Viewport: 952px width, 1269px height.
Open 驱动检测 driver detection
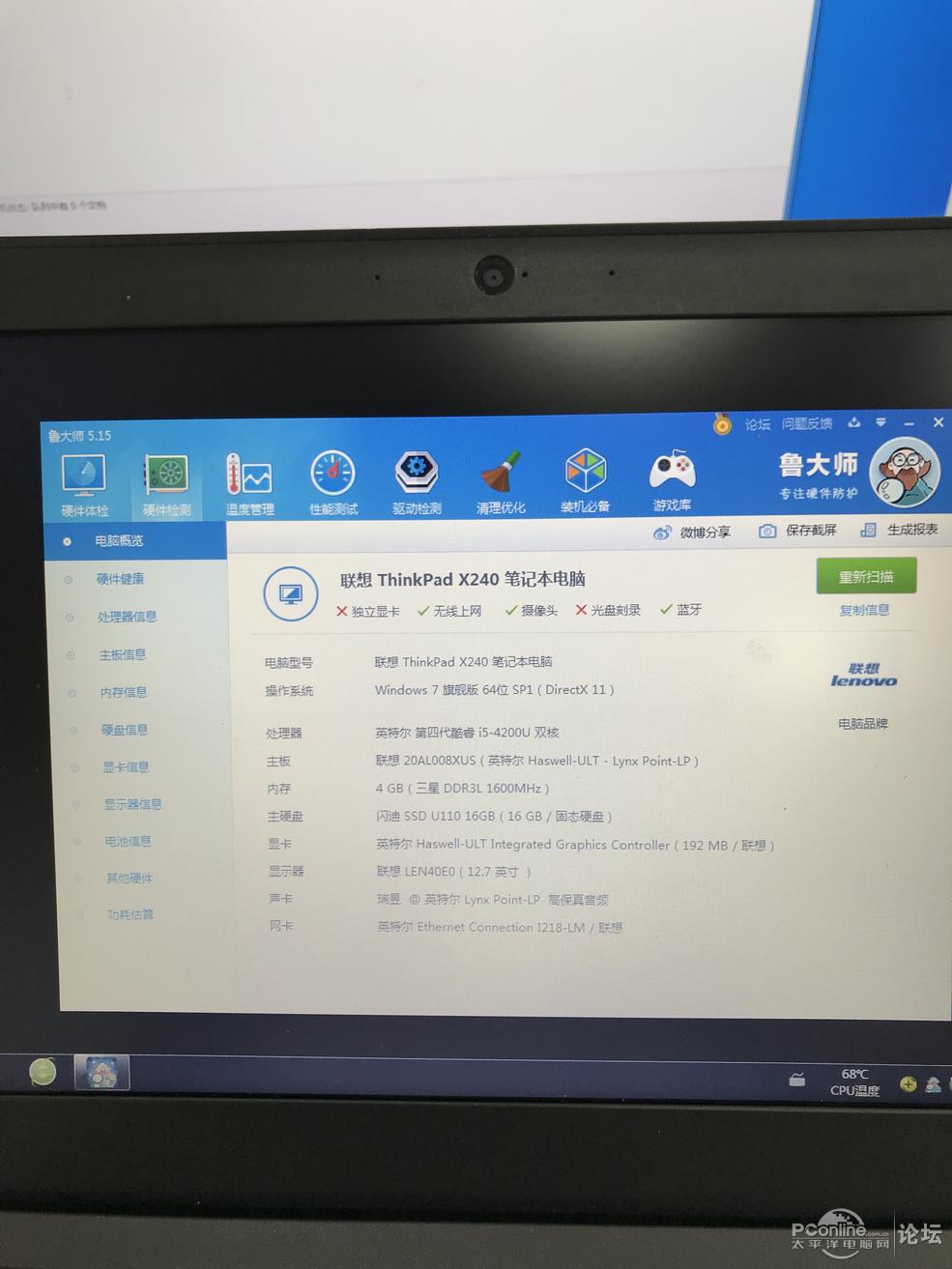(417, 482)
